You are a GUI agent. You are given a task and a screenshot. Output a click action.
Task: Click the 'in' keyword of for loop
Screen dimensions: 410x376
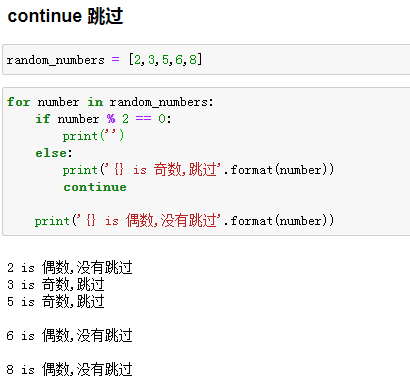point(95,102)
